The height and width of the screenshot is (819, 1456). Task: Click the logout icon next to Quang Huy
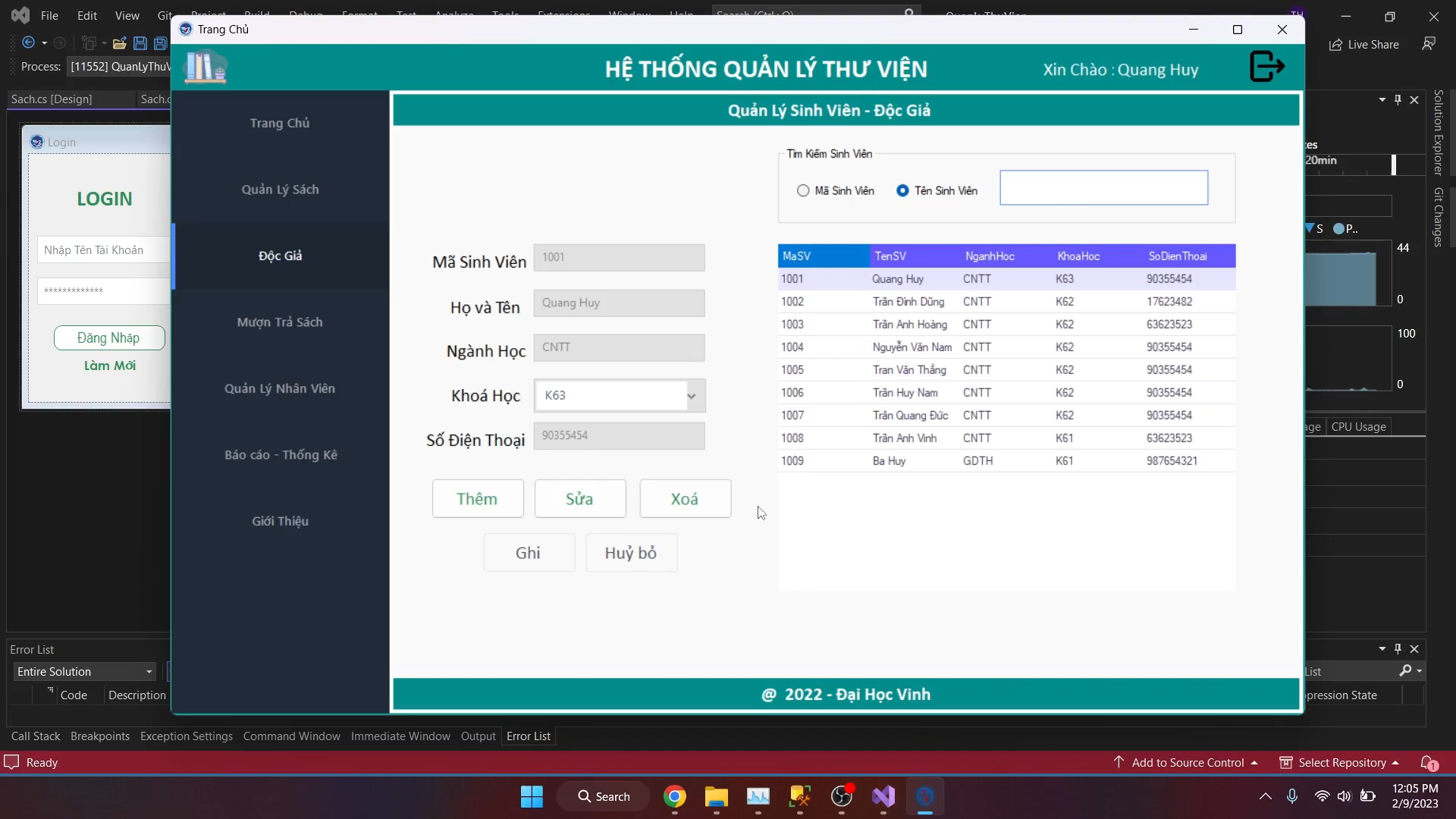tap(1266, 67)
